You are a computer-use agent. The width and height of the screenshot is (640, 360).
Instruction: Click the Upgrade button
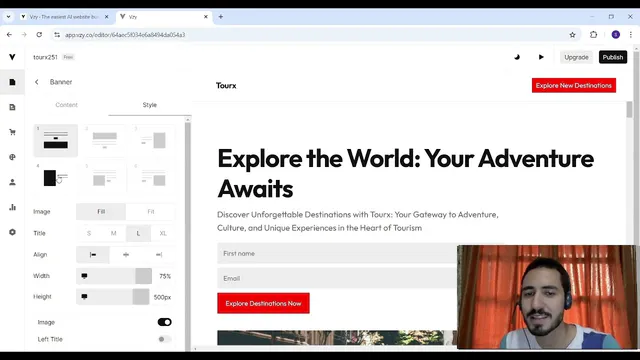point(576,57)
